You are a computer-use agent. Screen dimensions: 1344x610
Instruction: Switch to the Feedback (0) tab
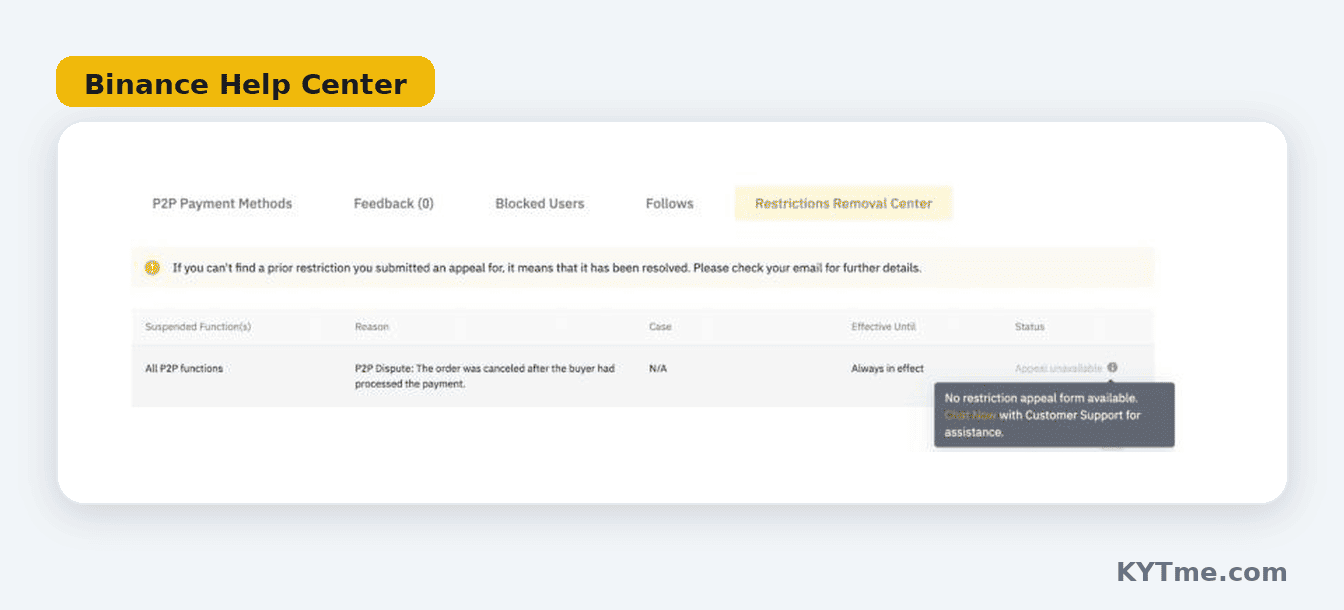tap(394, 203)
